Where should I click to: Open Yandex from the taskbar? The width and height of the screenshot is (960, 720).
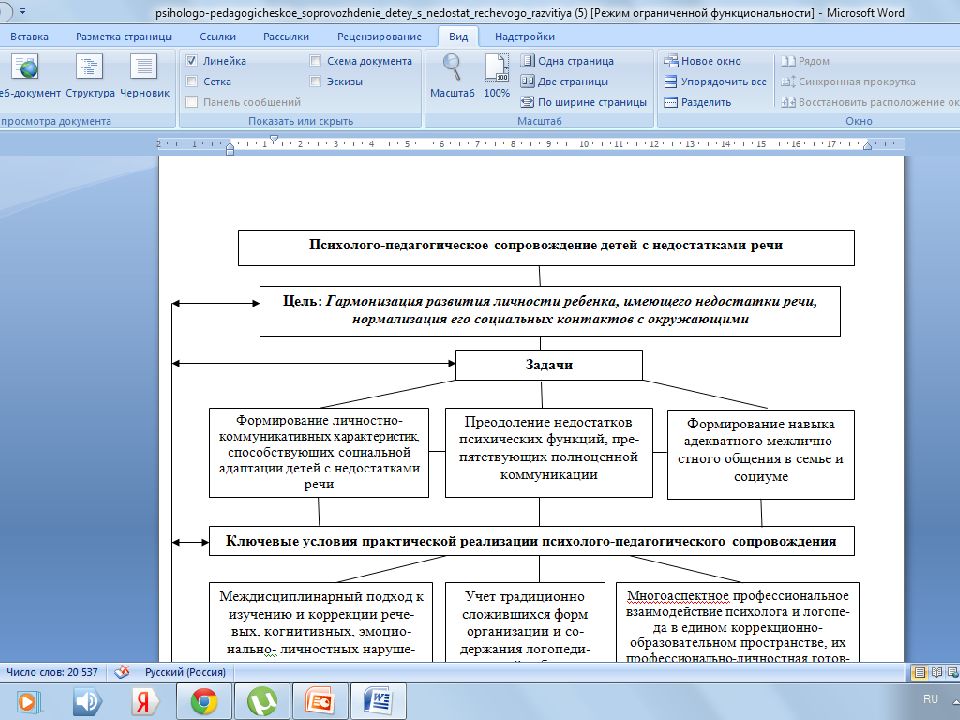[x=144, y=701]
